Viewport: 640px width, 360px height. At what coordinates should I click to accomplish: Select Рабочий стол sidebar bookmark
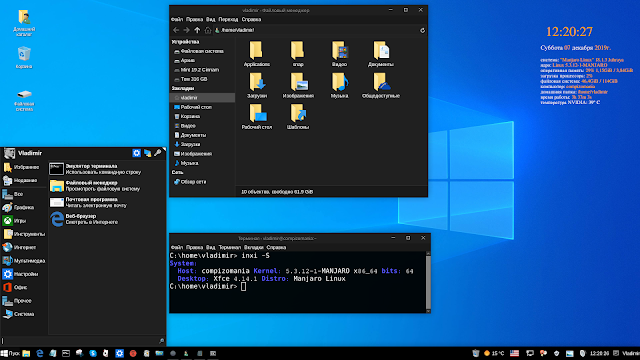pyautogui.click(x=202, y=107)
